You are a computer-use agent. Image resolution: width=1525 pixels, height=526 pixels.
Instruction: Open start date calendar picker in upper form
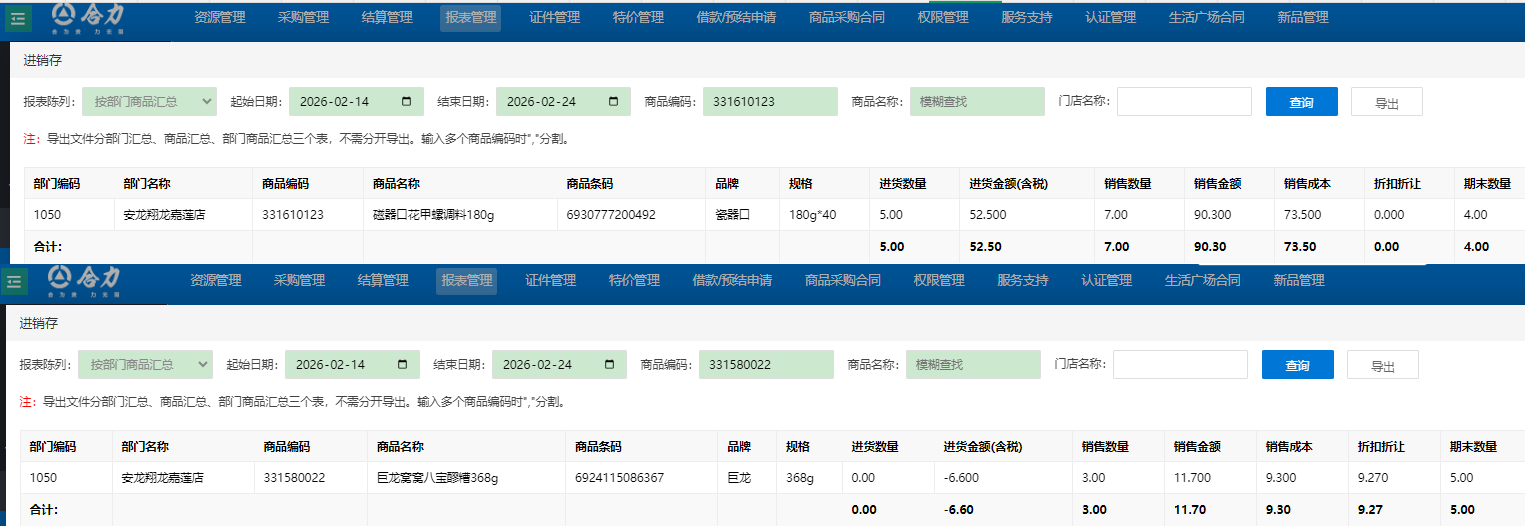tap(406, 102)
